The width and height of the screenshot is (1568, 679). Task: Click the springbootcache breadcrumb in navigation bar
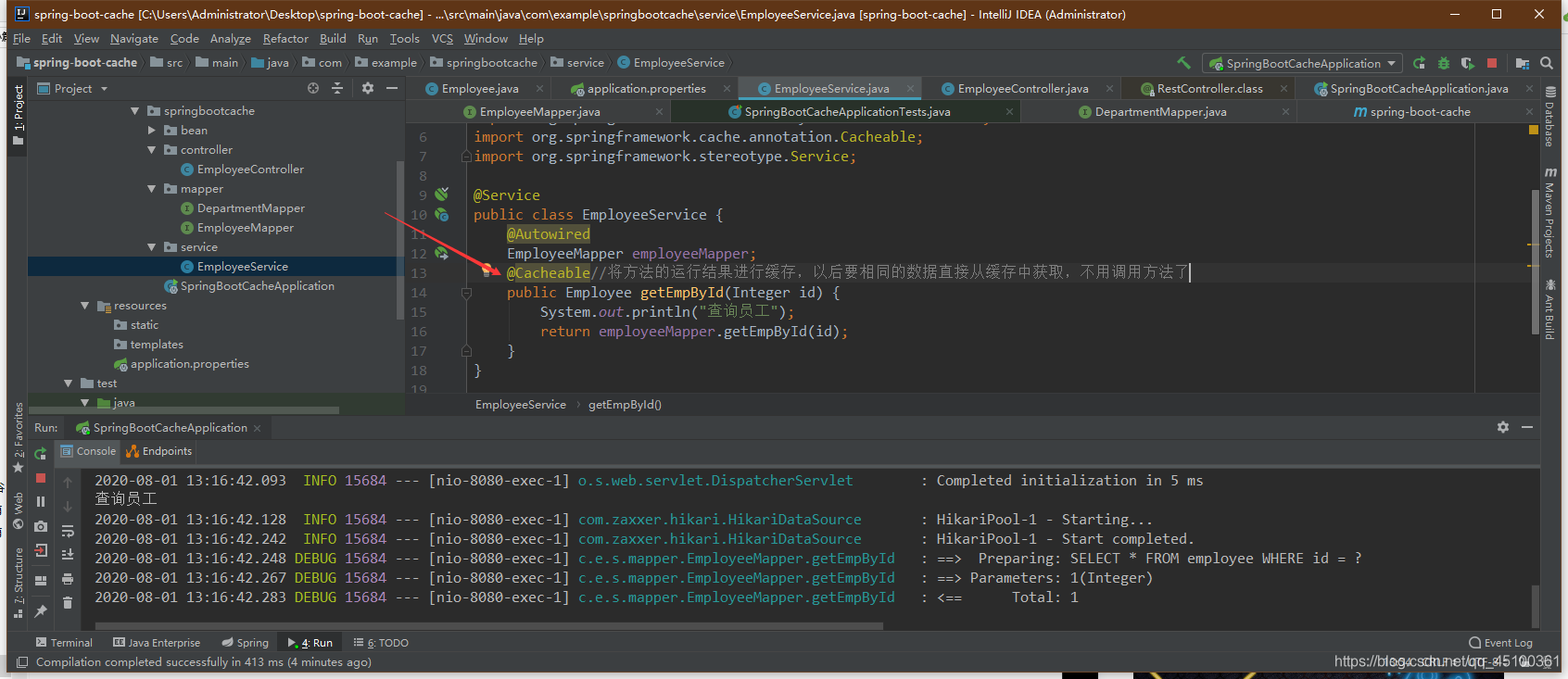tap(483, 63)
